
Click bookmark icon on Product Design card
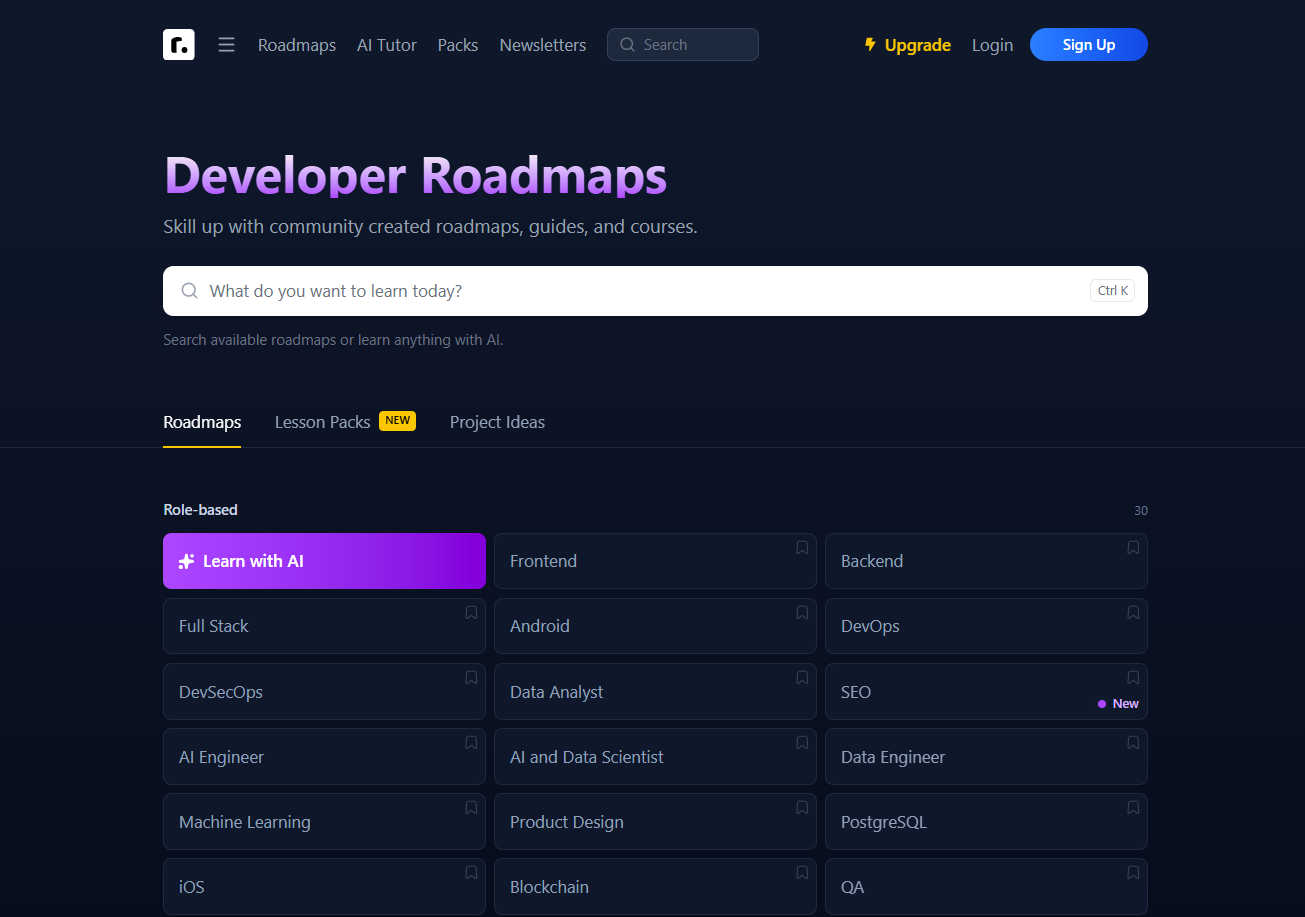point(802,808)
